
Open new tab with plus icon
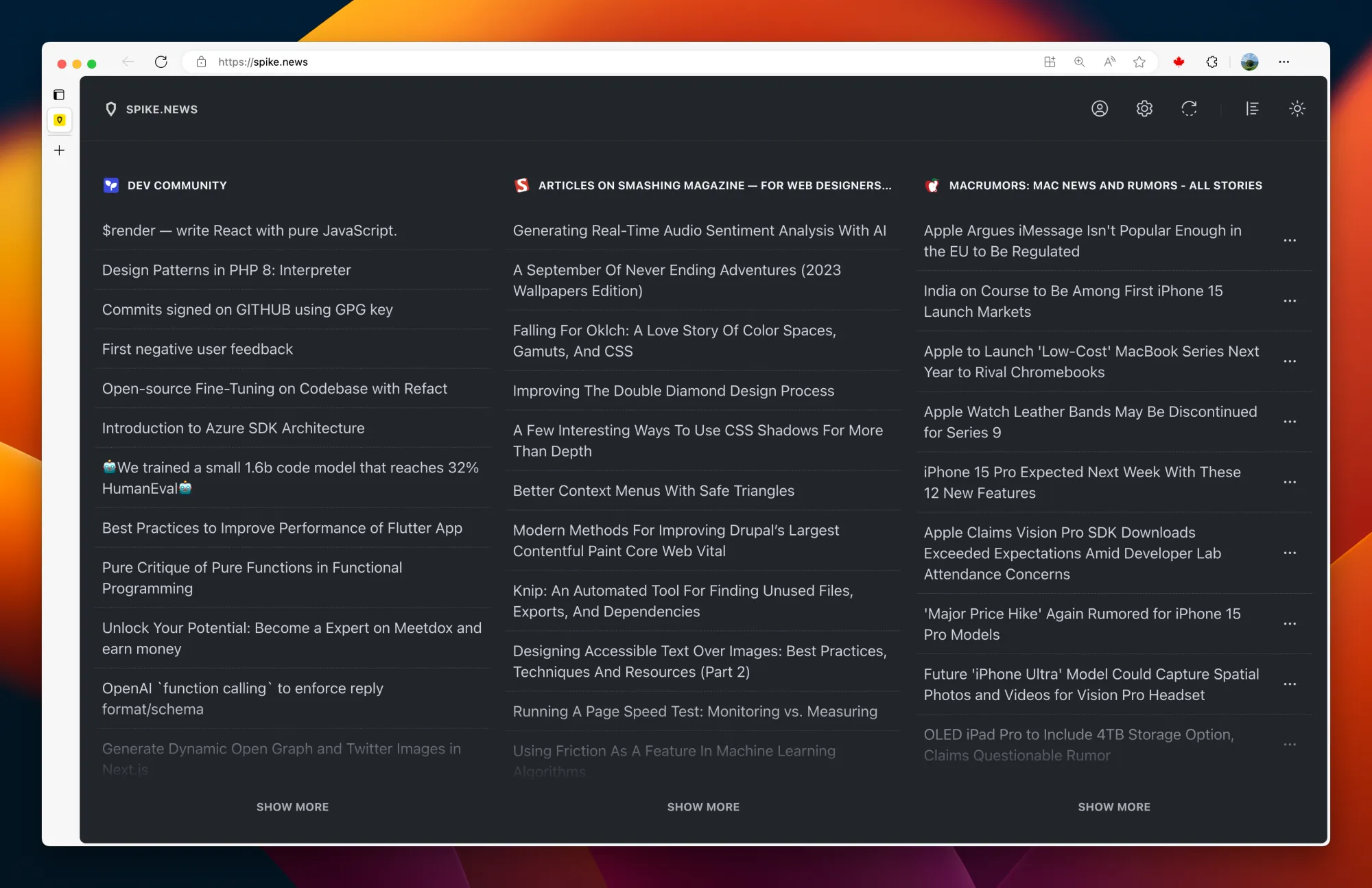tap(59, 150)
